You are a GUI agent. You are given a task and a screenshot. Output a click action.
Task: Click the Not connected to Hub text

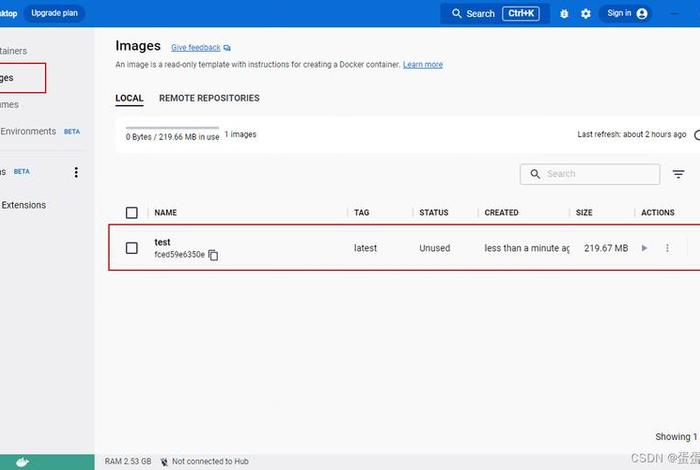pos(210,462)
